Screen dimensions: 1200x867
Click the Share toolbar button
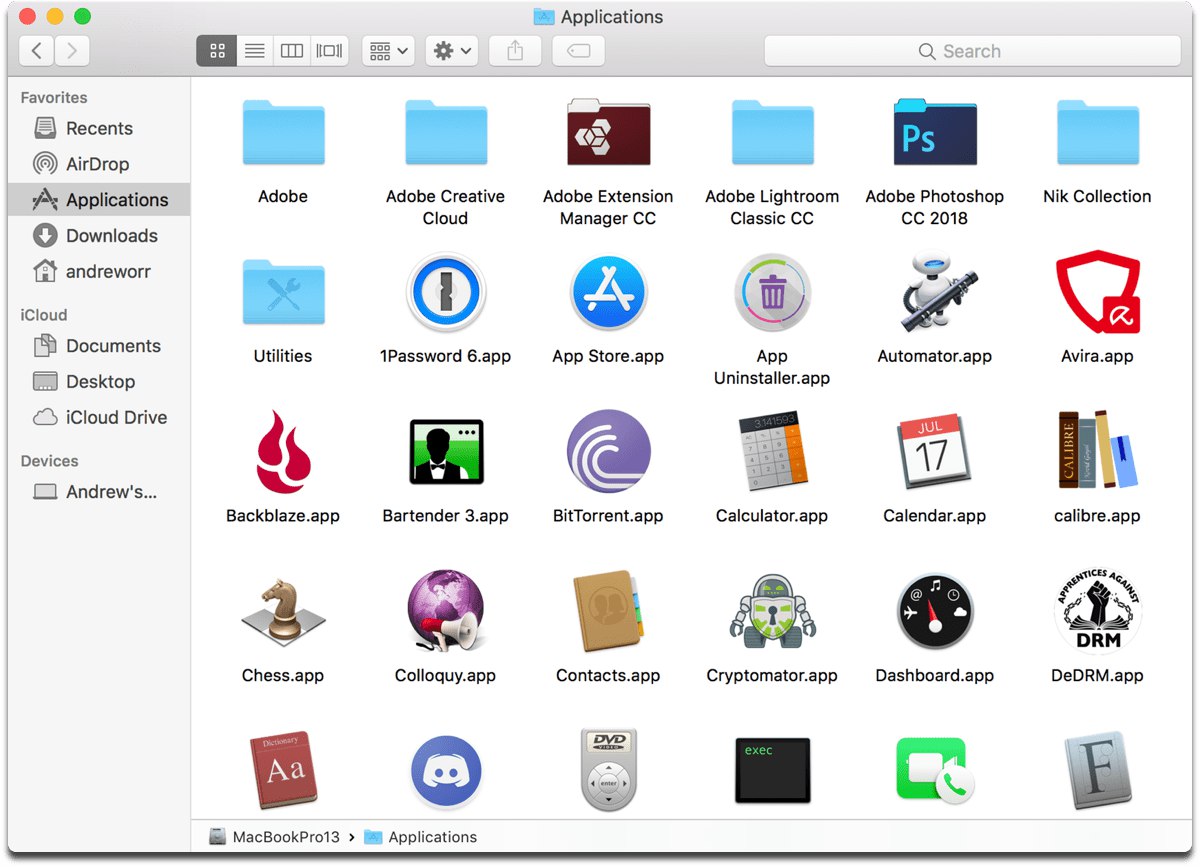coord(515,51)
